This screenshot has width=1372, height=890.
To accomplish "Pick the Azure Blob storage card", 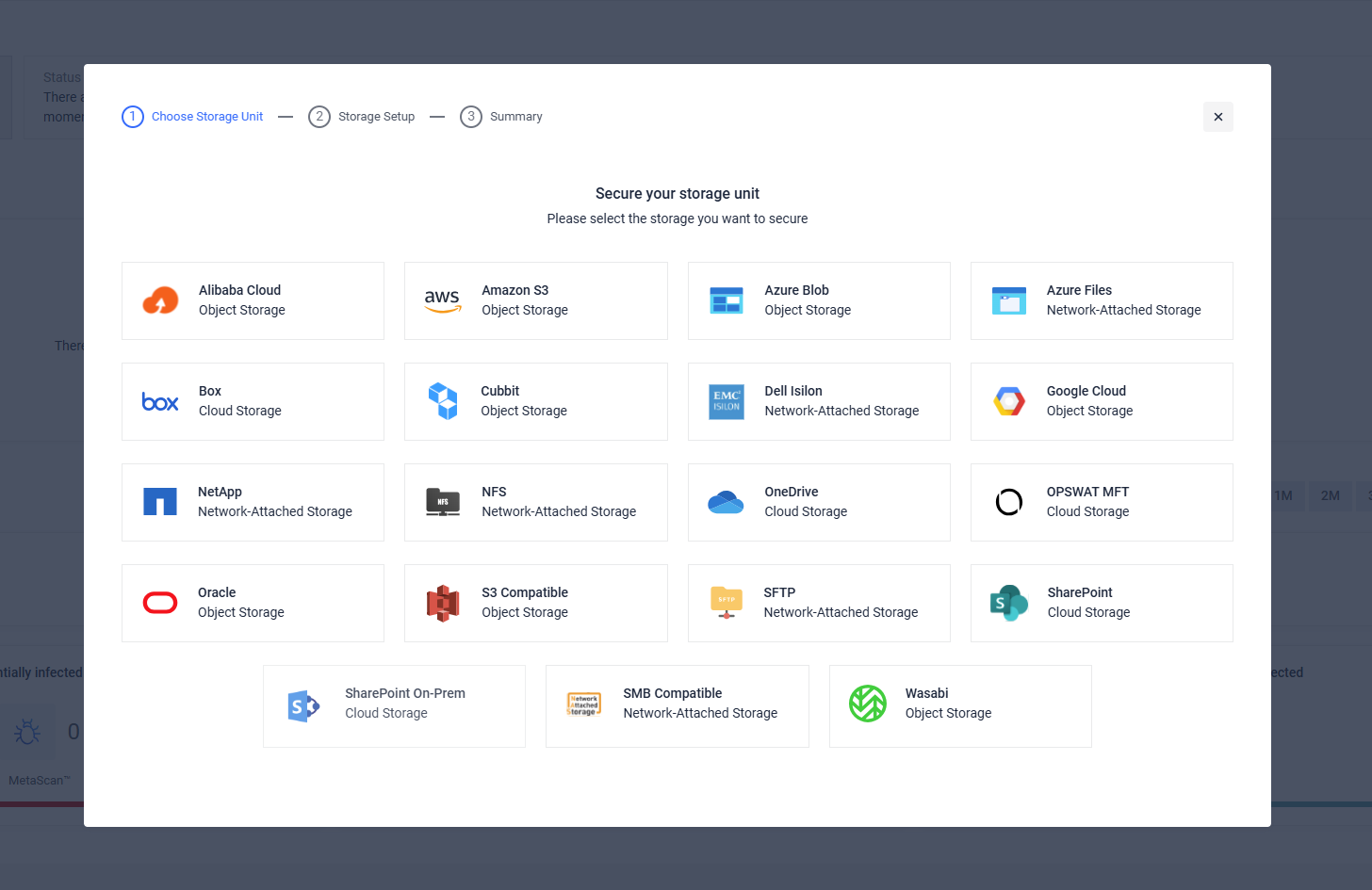I will tap(819, 300).
